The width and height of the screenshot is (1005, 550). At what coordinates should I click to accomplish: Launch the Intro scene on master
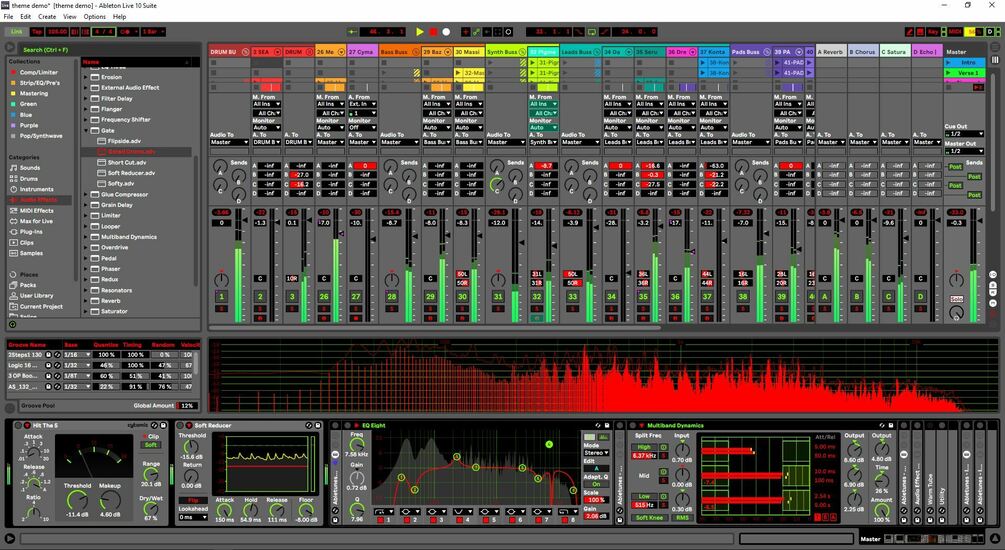(x=964, y=62)
